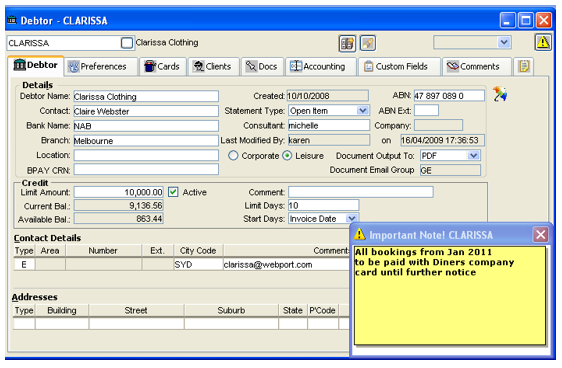Click the modified date 16/04/2009 17:36:53

pyautogui.click(x=442, y=140)
